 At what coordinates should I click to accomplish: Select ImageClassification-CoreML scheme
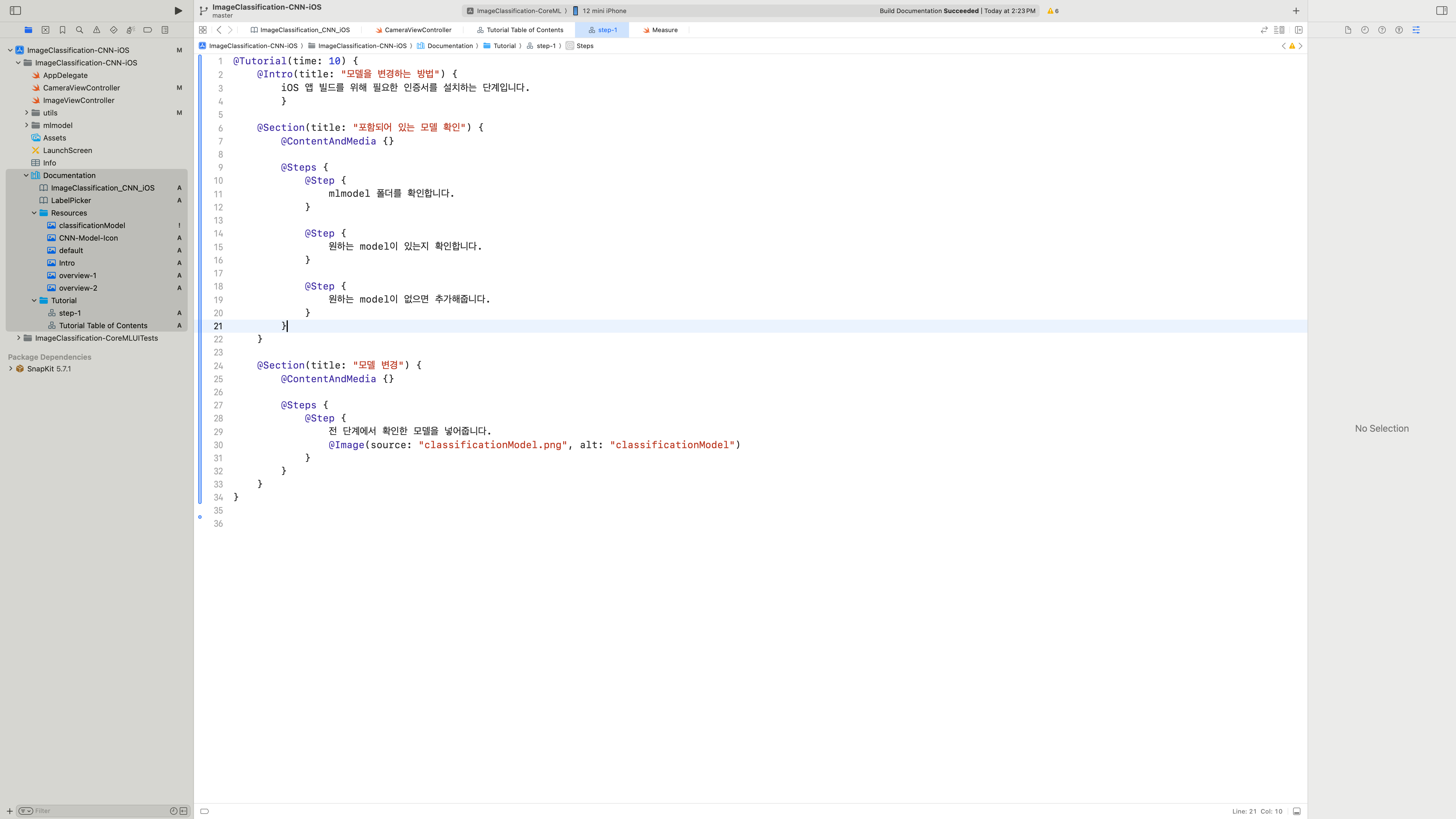514,11
